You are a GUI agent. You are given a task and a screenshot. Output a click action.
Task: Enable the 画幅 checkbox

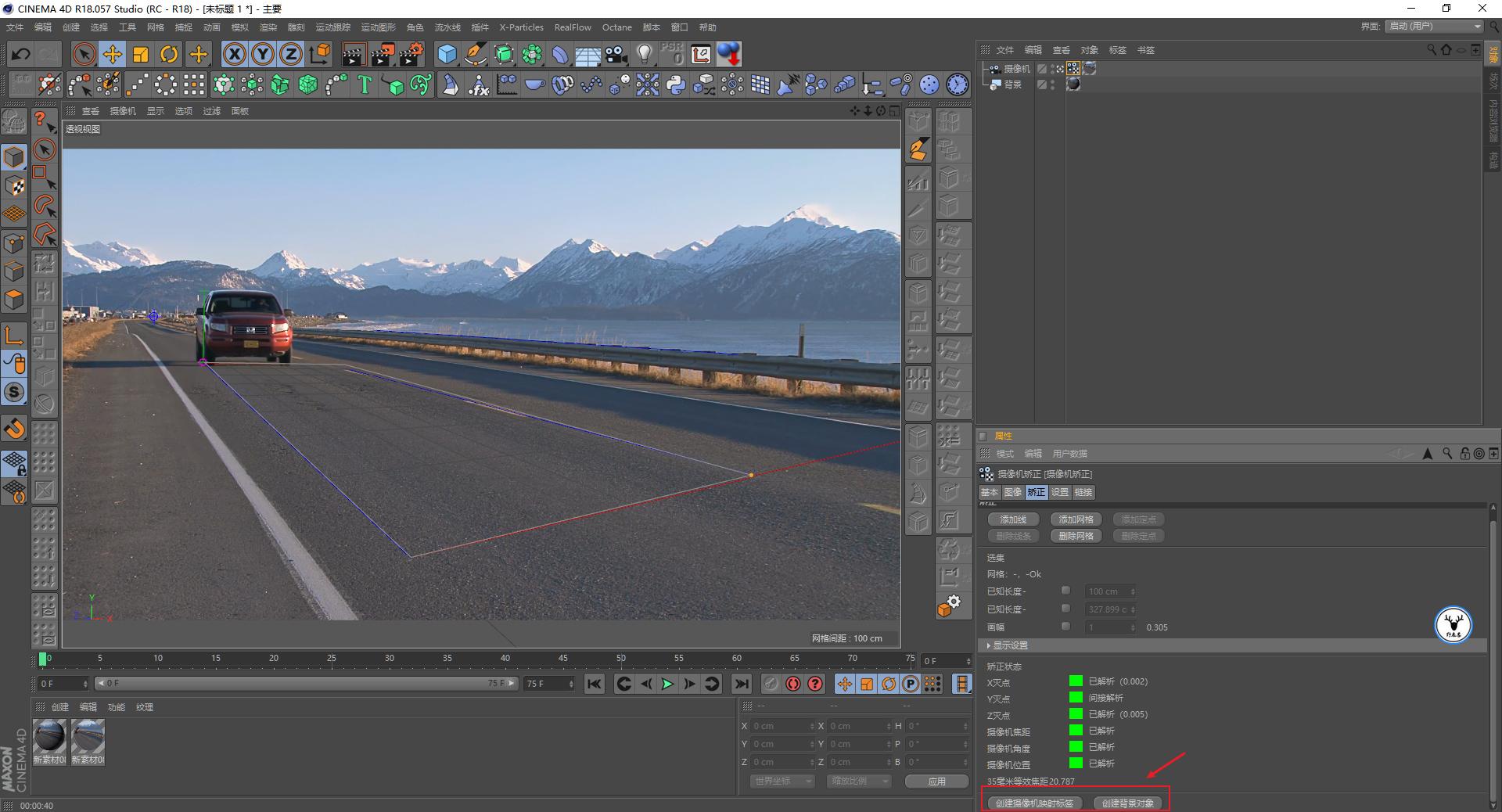(1065, 627)
